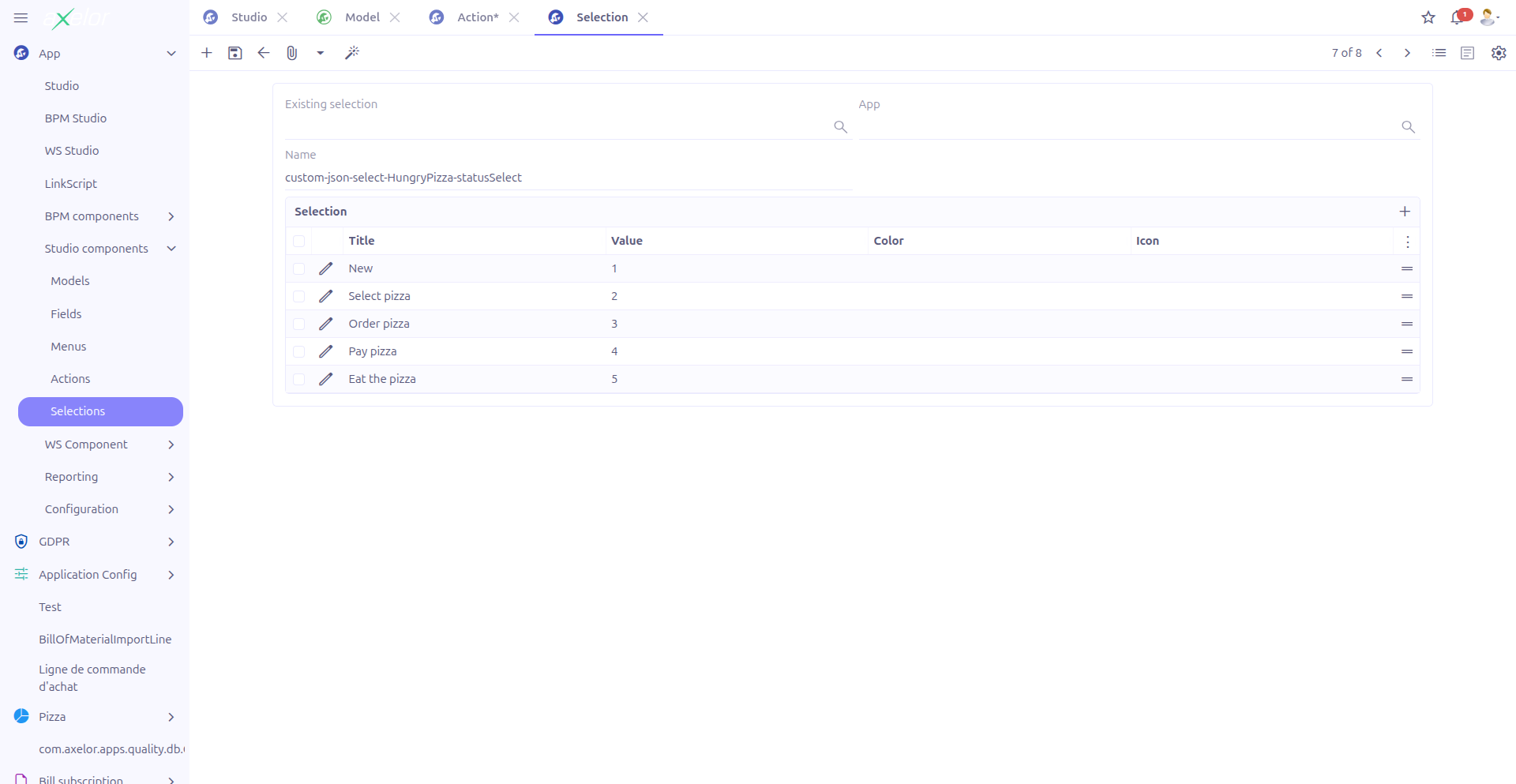This screenshot has height=784, width=1516.
Task: Click the magic wand tool icon
Action: pos(352,53)
